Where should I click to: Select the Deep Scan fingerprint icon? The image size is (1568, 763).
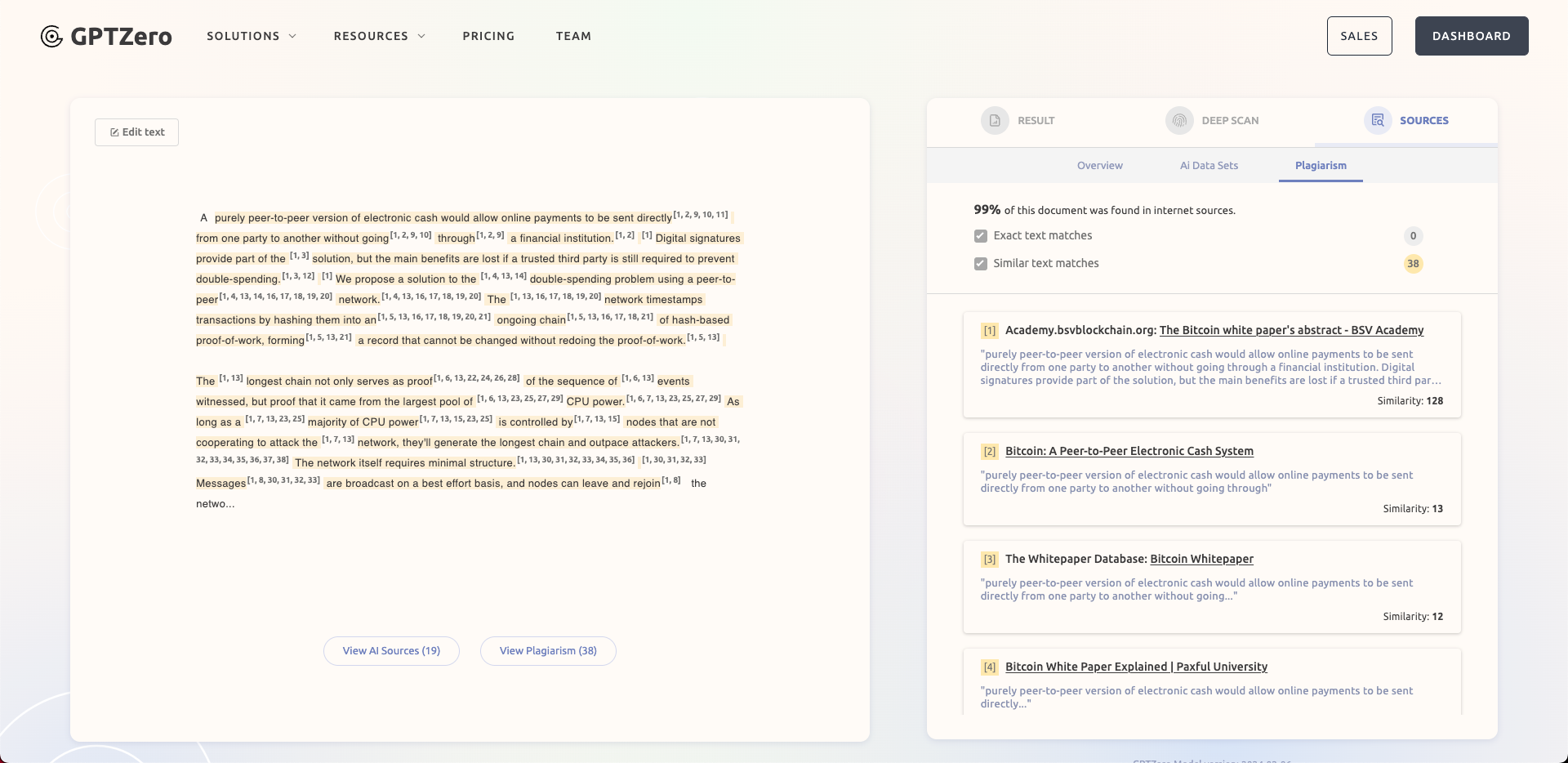coord(1179,121)
